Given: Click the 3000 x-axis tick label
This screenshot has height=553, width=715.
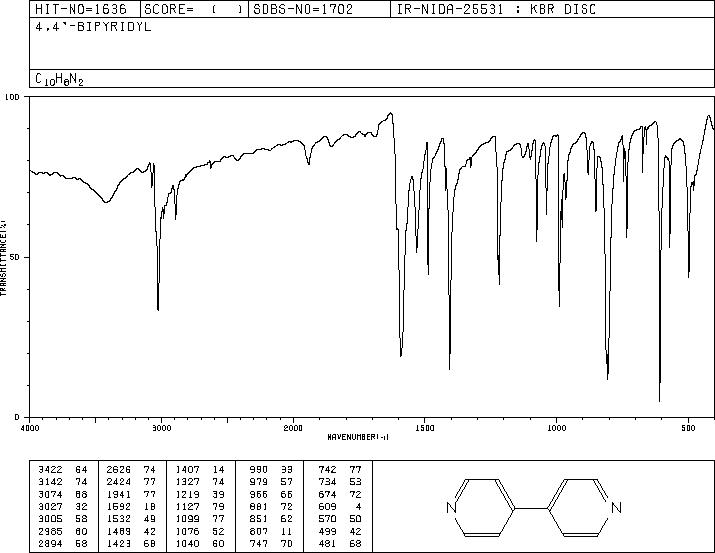Looking at the screenshot, I should coord(161,428).
